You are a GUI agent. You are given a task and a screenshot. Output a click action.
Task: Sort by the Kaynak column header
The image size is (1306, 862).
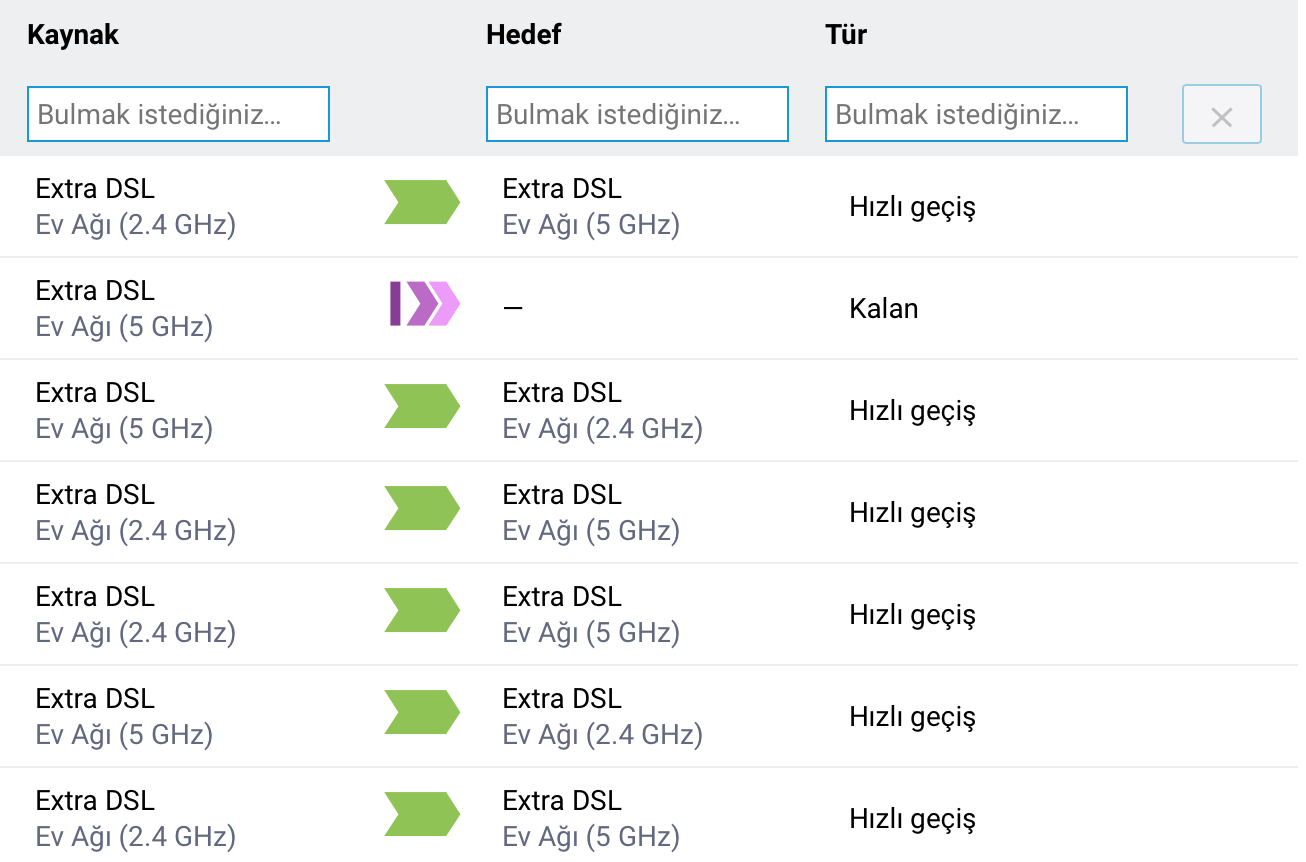coord(73,34)
